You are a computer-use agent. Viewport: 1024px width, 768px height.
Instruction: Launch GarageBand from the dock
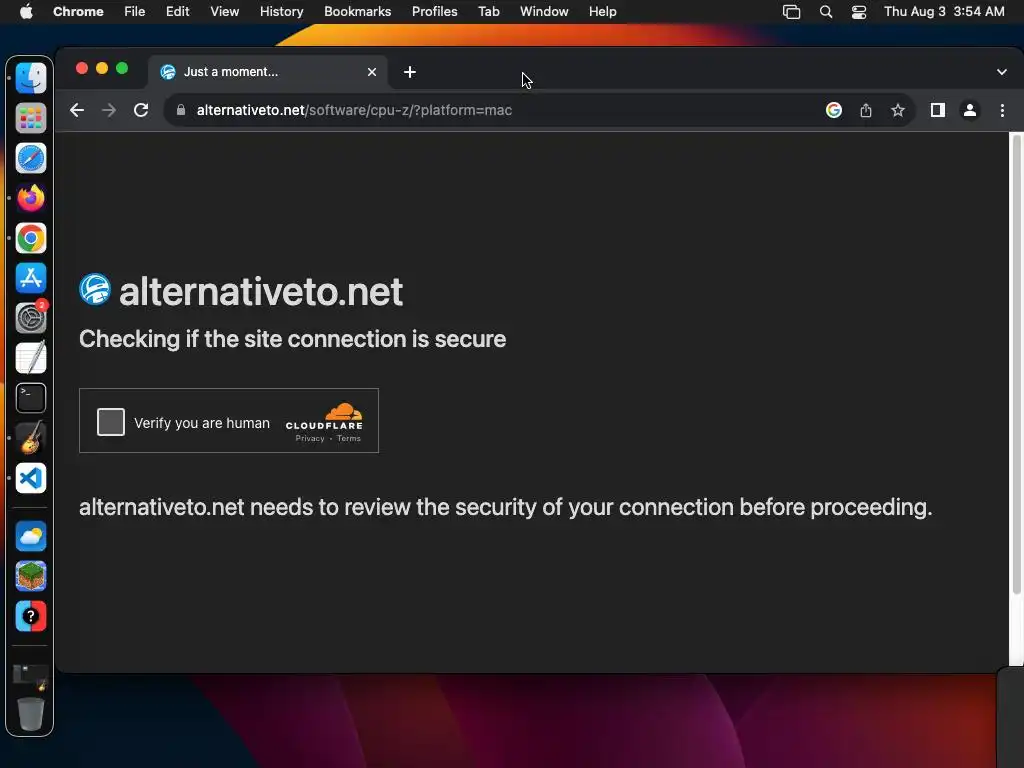(31, 438)
